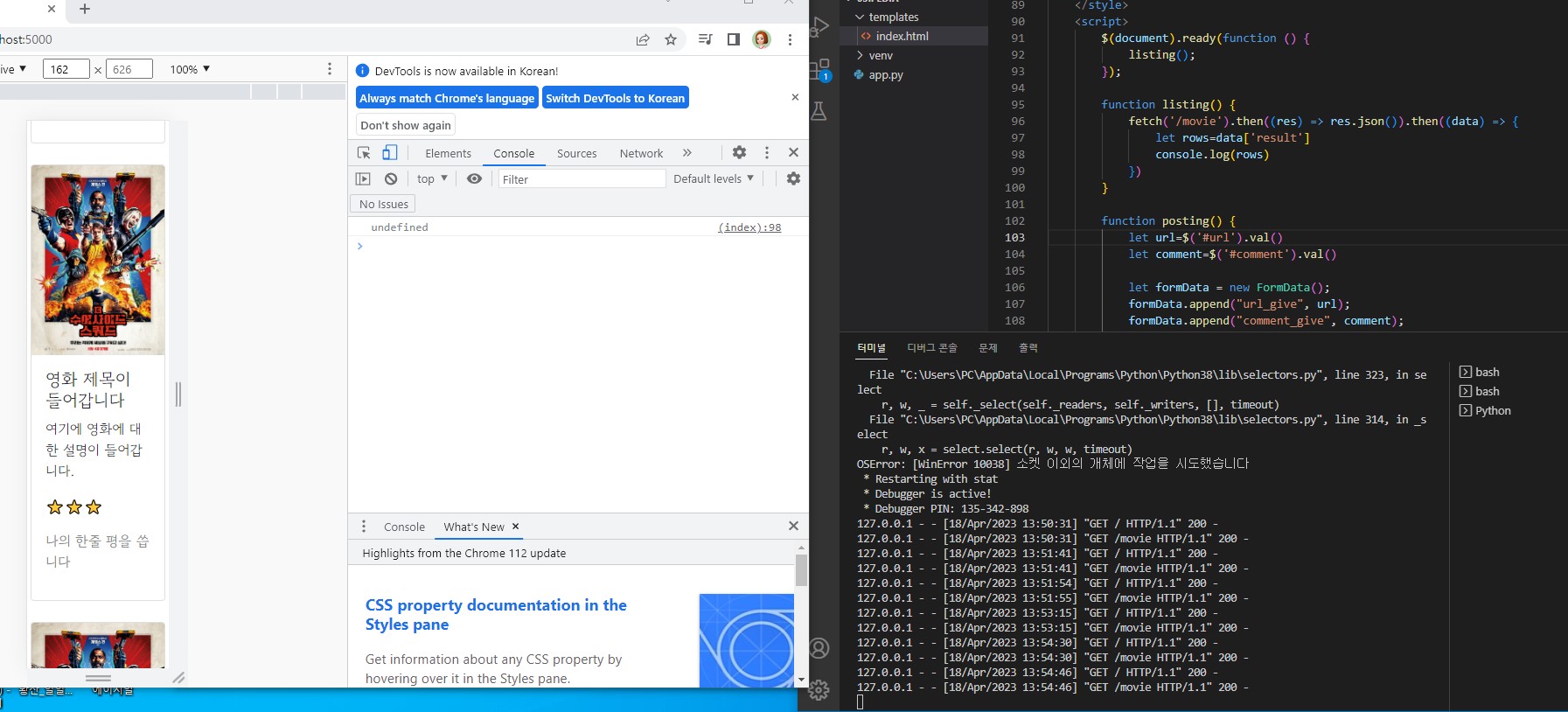1568x712 pixels.
Task: Open the 출력 panel tab
Action: 1028,348
